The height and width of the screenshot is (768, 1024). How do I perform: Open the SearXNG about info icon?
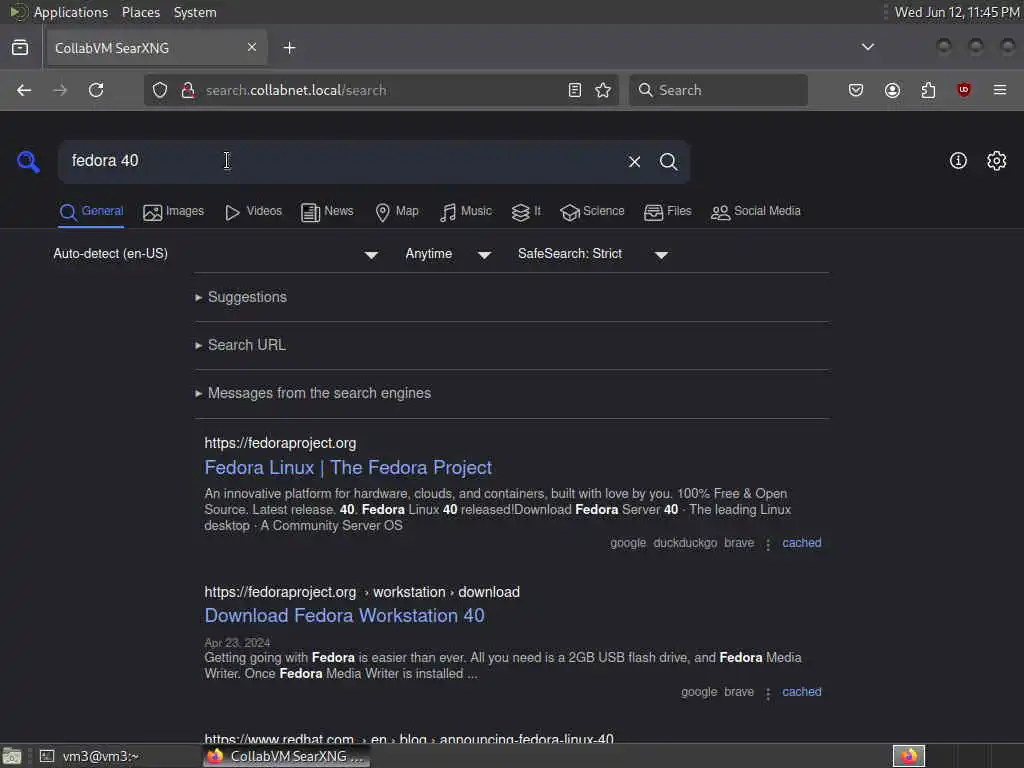click(x=958, y=161)
